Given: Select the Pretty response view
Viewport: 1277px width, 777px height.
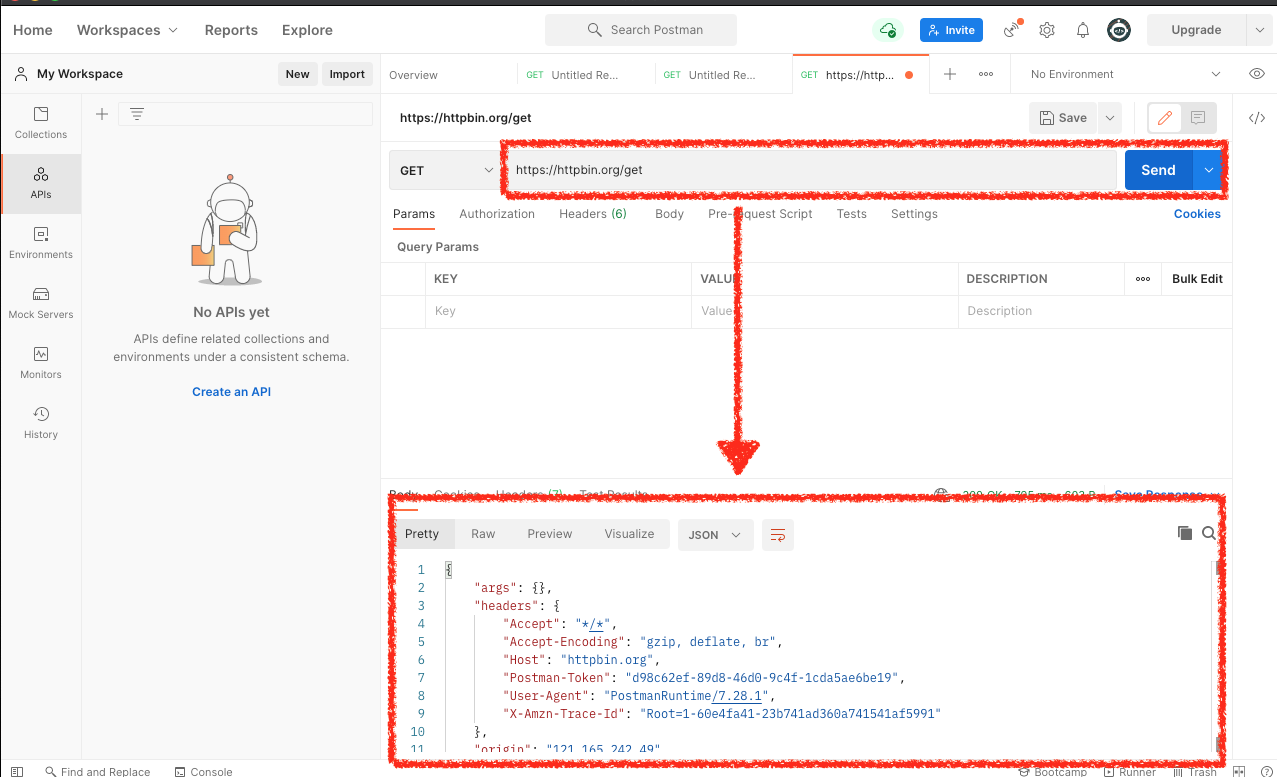Looking at the screenshot, I should point(422,534).
